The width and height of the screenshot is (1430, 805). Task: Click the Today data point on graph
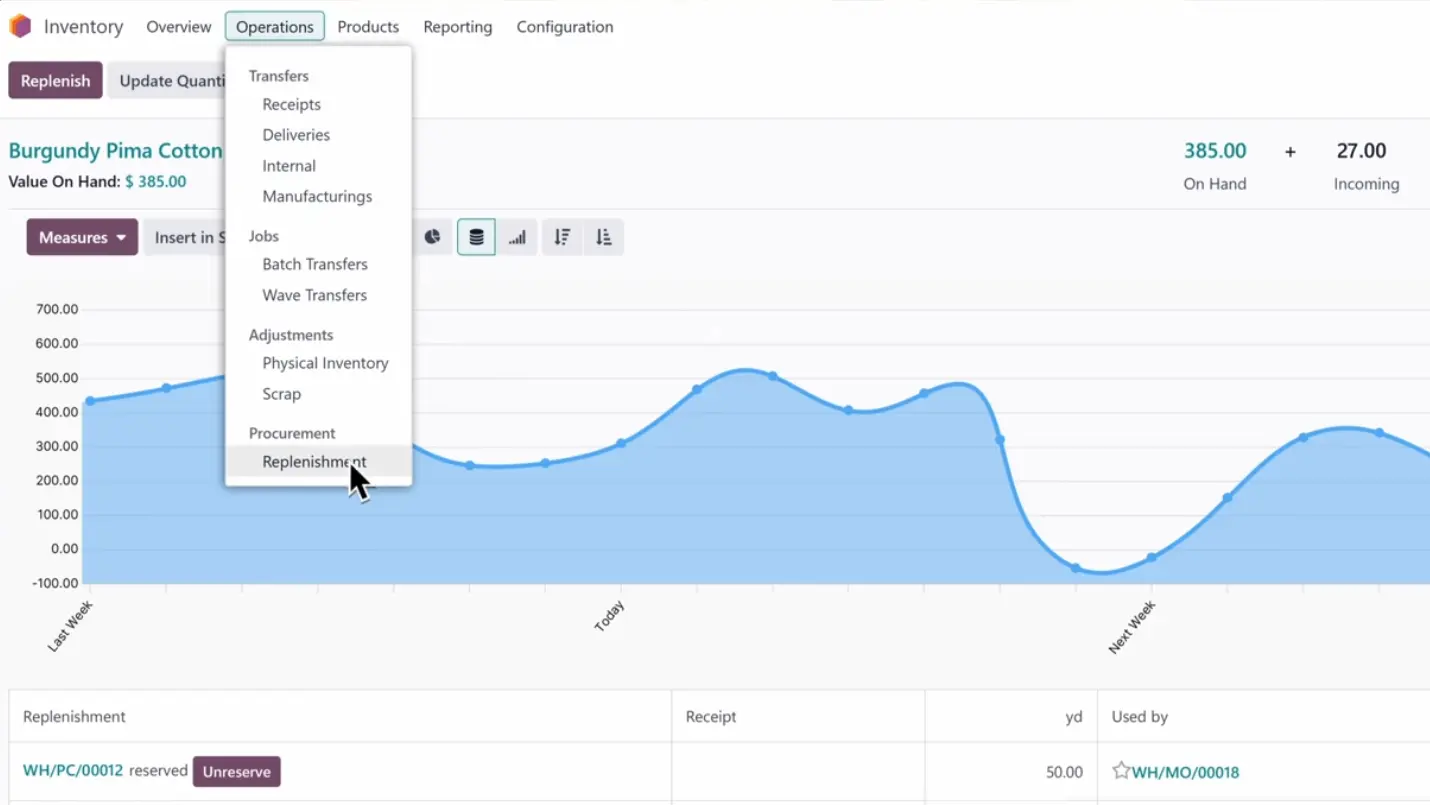(x=621, y=443)
